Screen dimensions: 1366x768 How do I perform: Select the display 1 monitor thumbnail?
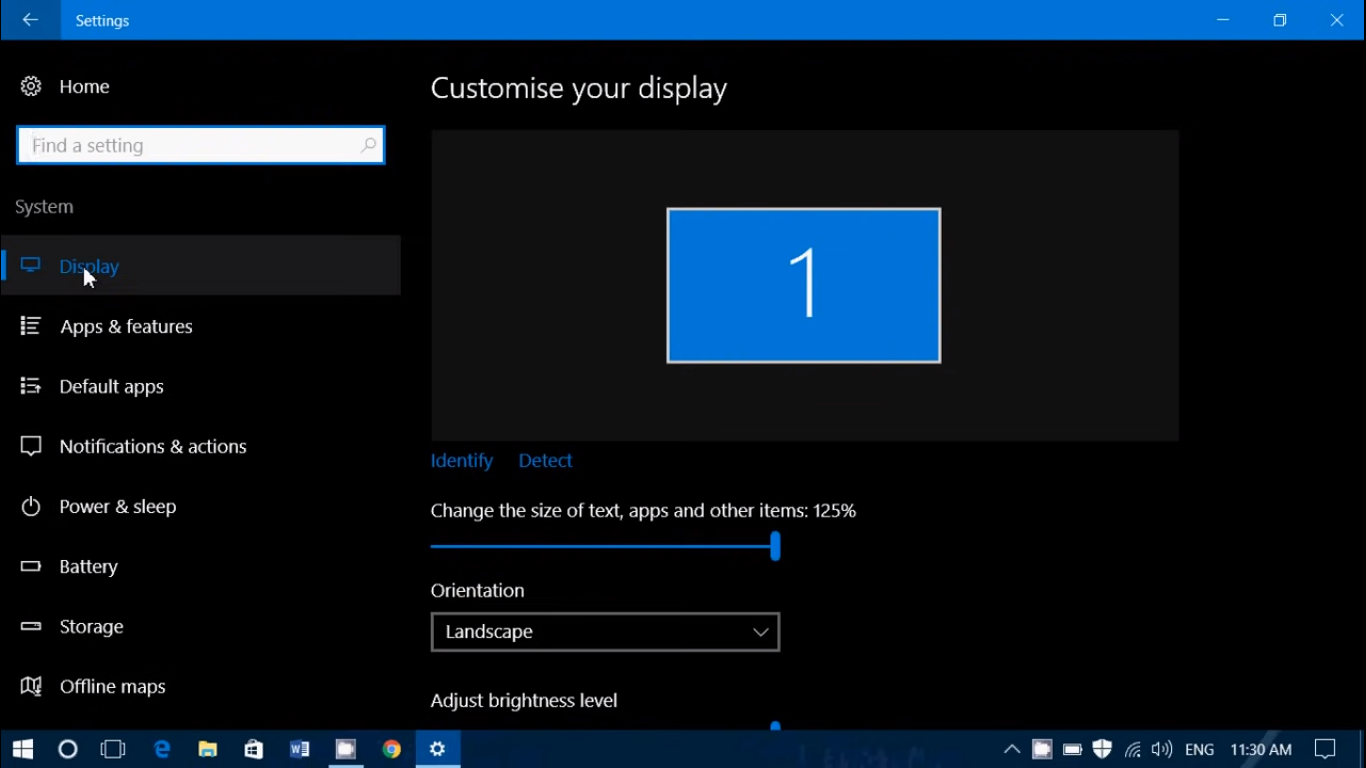coord(804,286)
